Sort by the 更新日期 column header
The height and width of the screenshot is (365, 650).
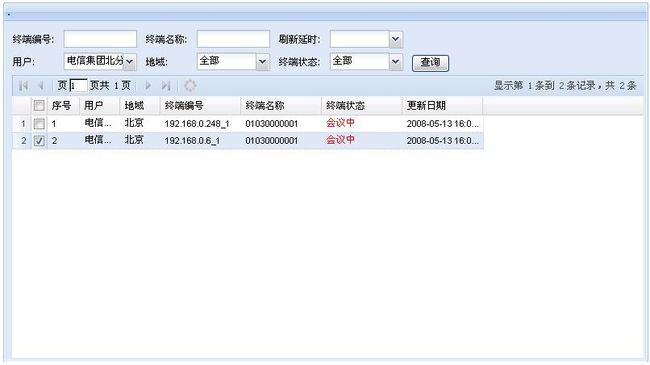(442, 106)
